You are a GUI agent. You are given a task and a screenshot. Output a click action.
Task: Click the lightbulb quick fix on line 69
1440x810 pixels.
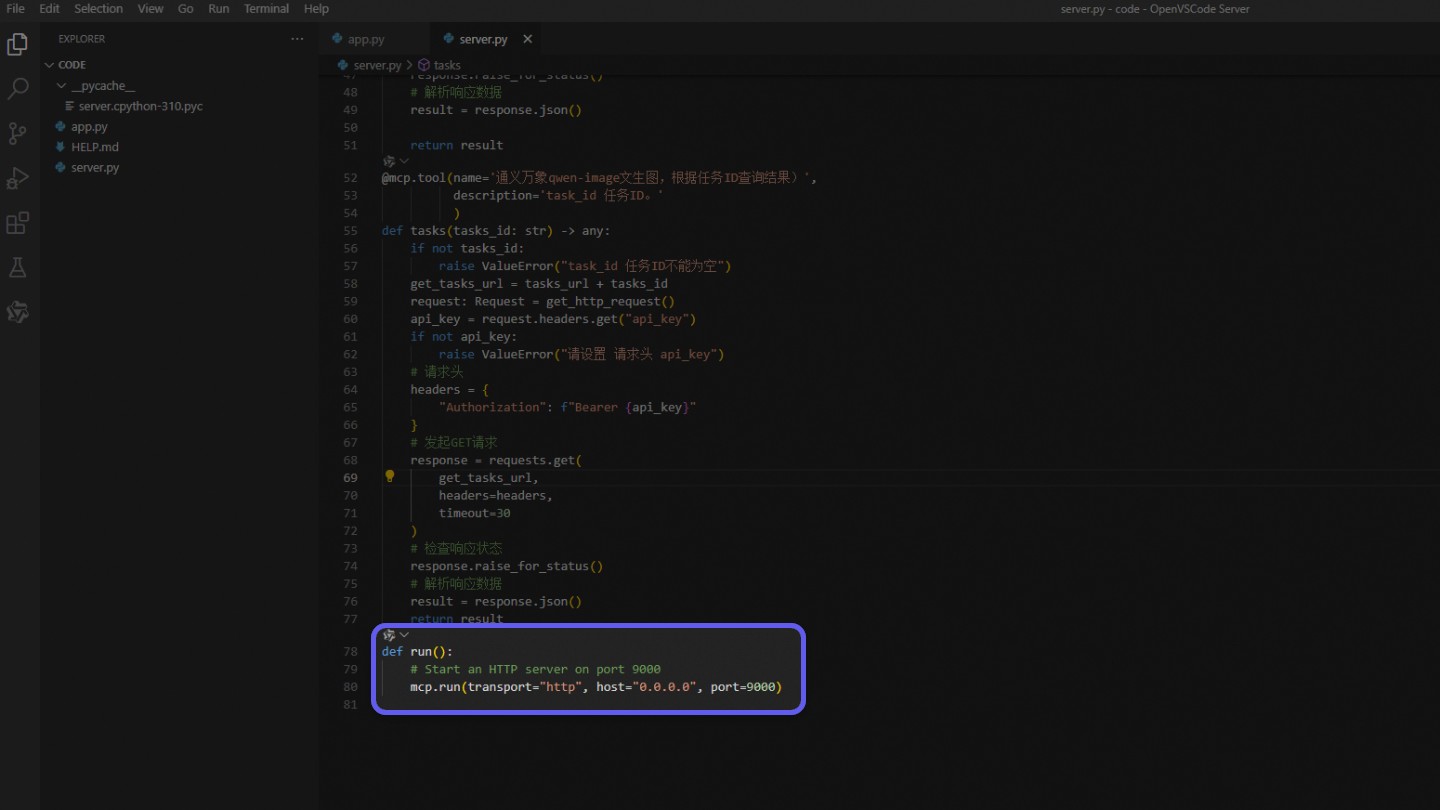[x=389, y=477]
